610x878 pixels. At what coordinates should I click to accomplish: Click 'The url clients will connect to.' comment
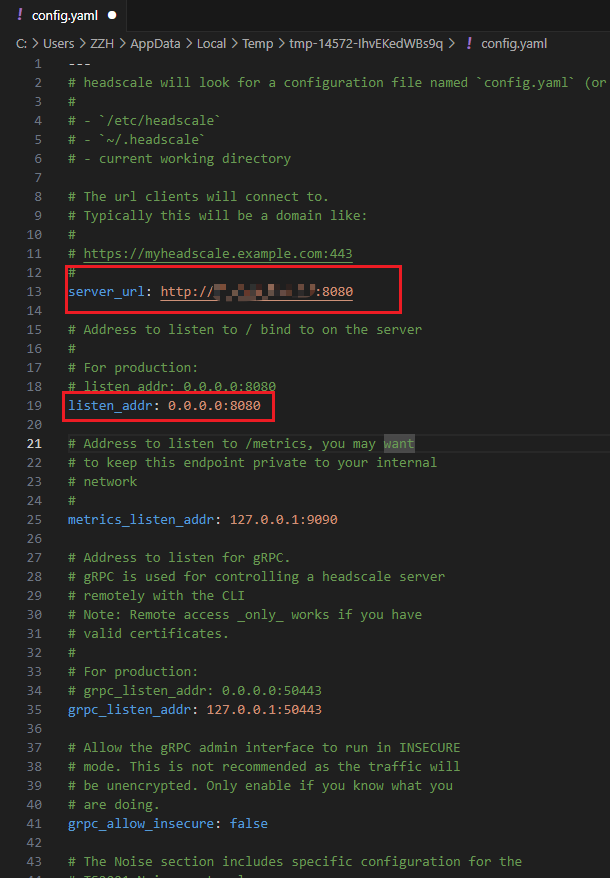[198, 197]
